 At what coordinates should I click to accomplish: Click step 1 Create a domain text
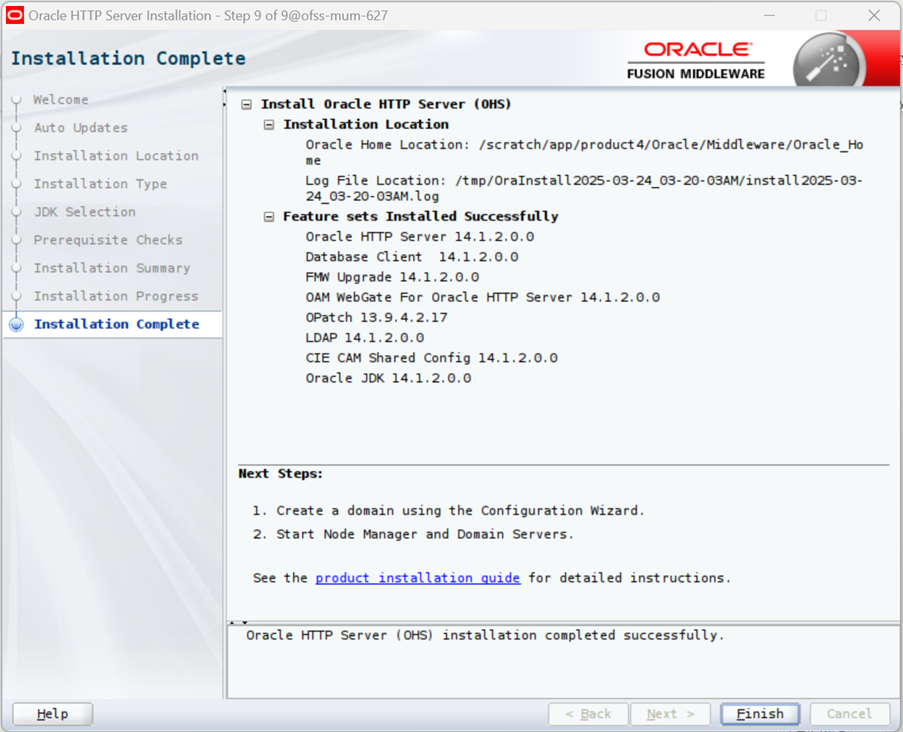448,511
